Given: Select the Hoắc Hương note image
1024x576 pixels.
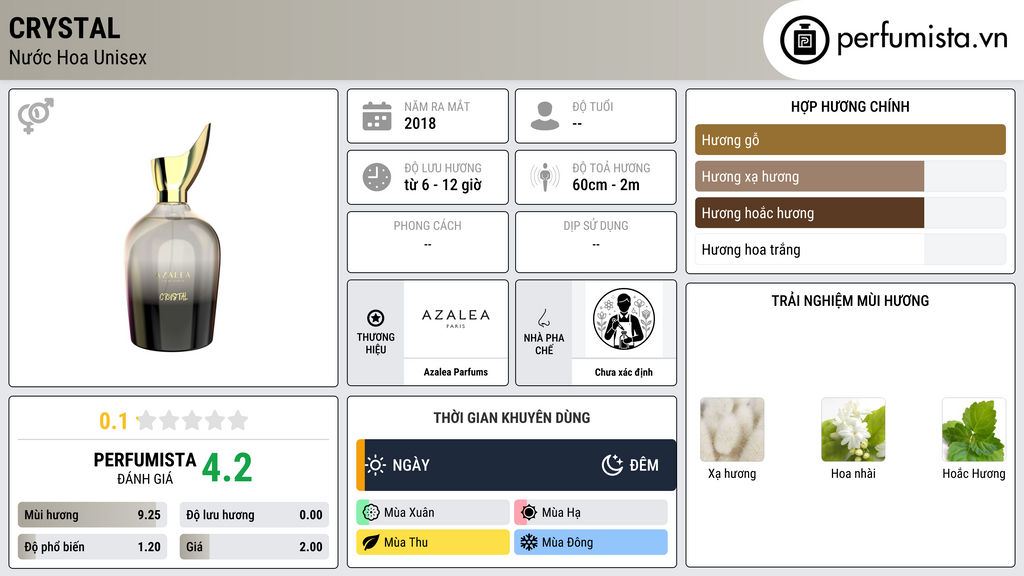Looking at the screenshot, I should click(x=974, y=430).
